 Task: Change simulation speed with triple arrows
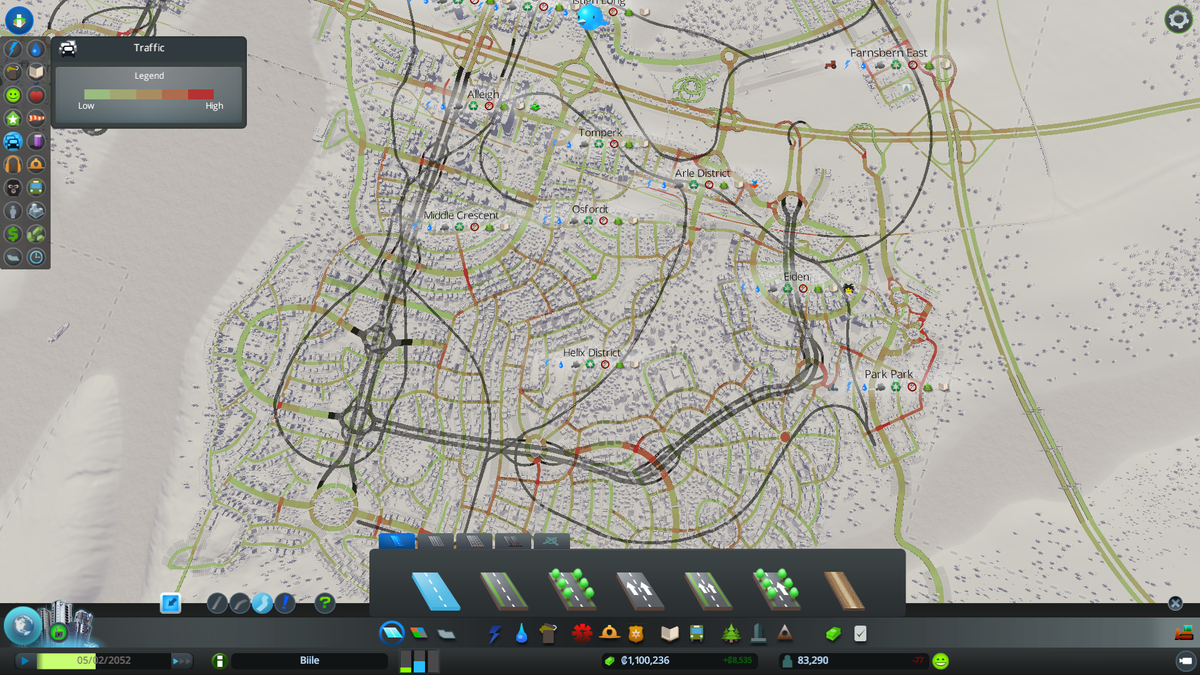tap(181, 661)
